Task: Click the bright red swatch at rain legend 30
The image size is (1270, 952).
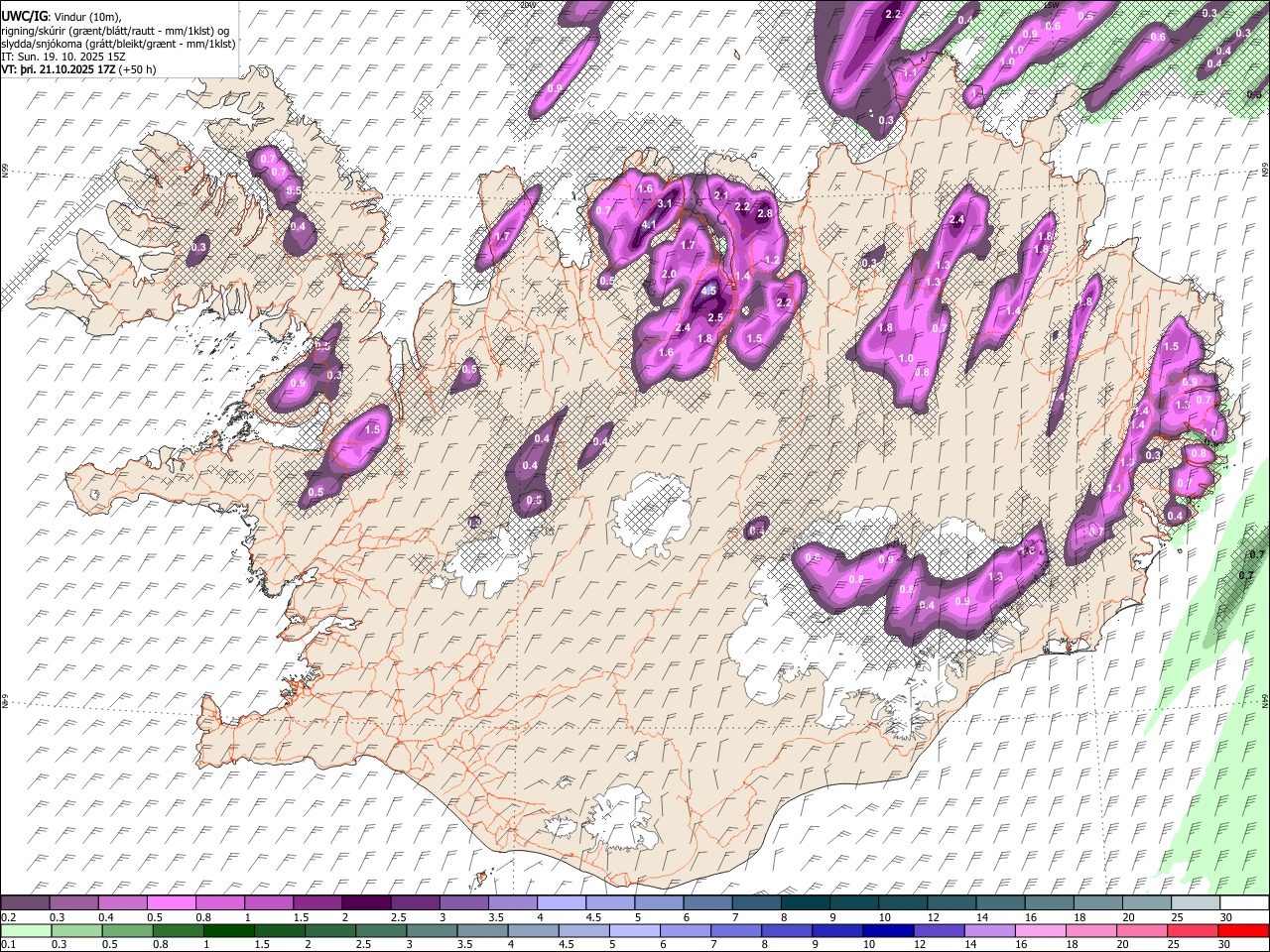Action: click(x=1243, y=930)
